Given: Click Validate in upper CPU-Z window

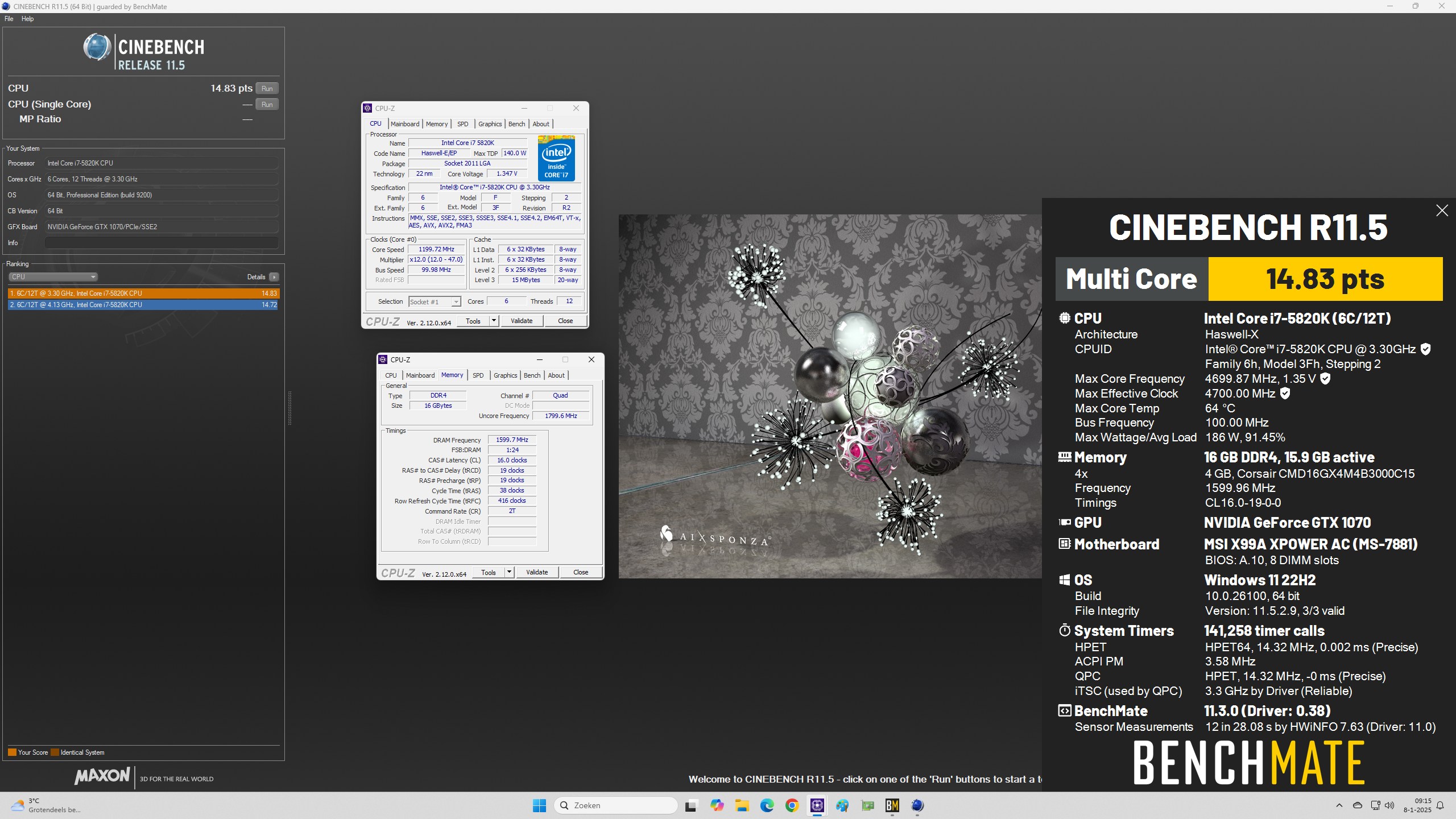Looking at the screenshot, I should [x=522, y=321].
